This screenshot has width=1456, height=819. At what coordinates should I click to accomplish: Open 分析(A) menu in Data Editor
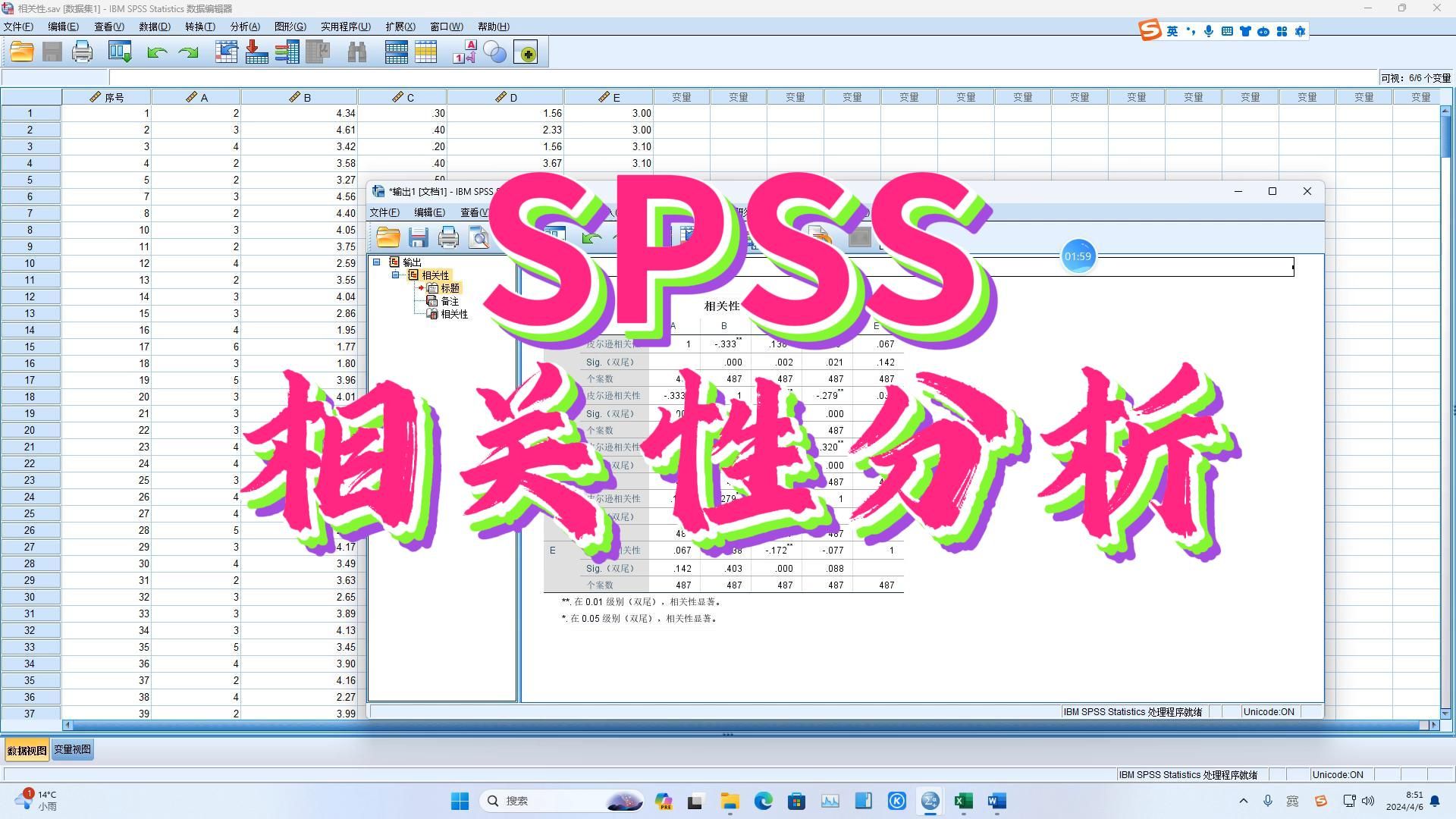pos(245,27)
